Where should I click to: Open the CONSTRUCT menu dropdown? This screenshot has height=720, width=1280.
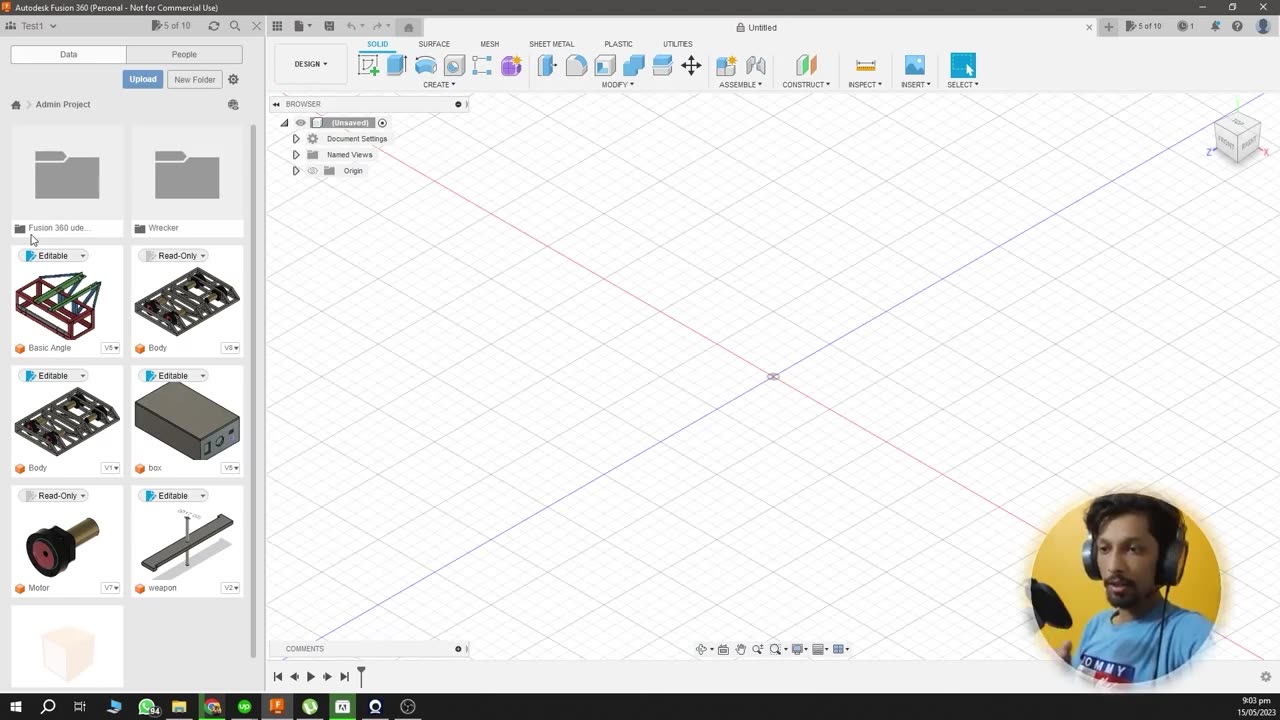pos(806,85)
